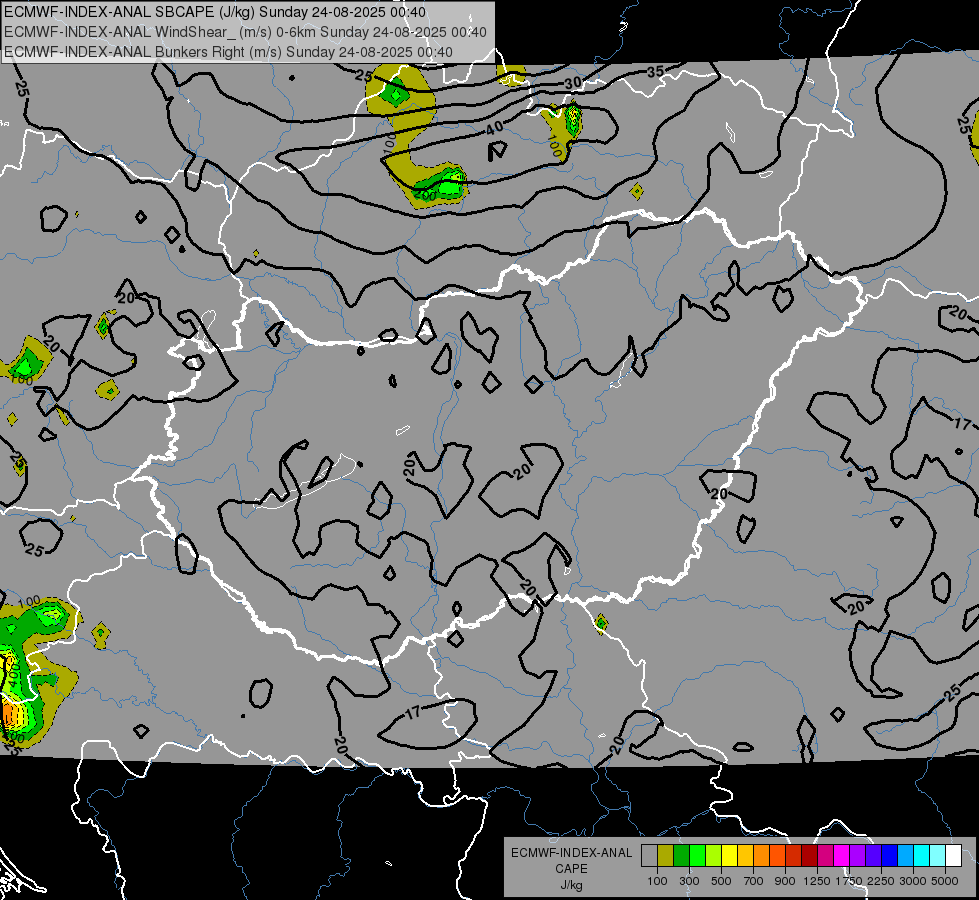Select the dark green legend swatch

682,856
